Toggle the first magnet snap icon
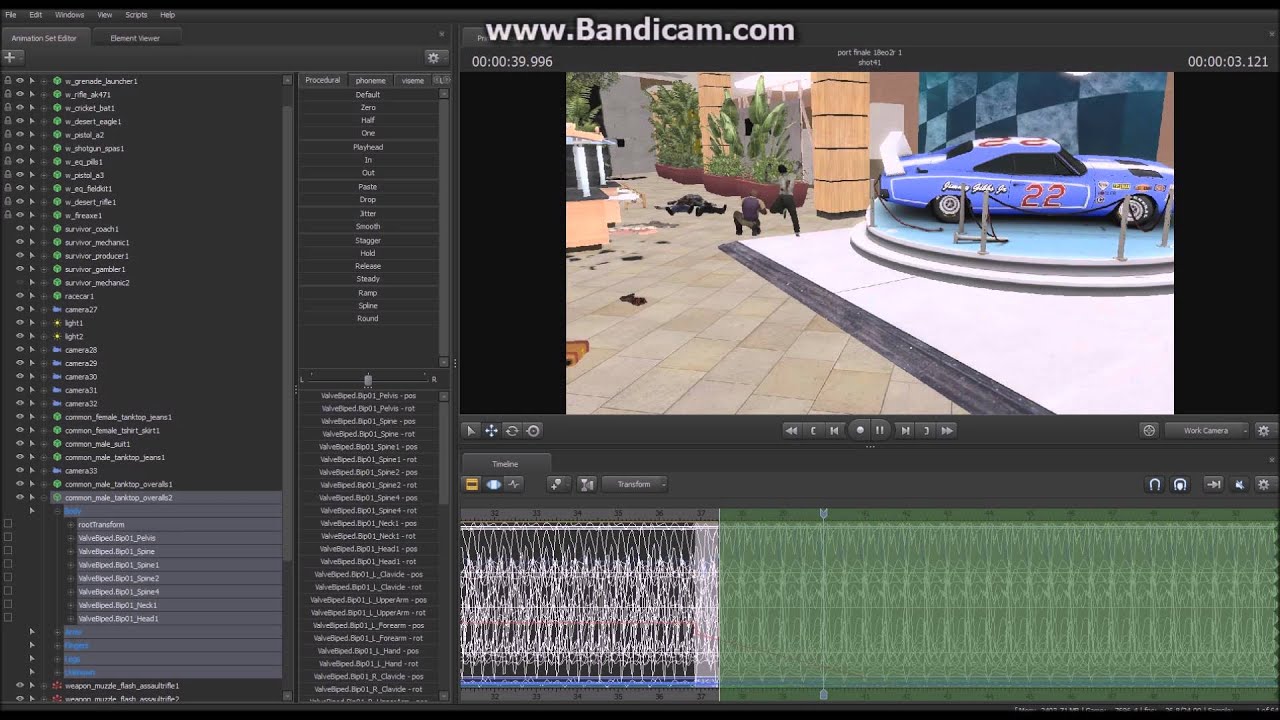The height and width of the screenshot is (720, 1280). pos(1154,484)
